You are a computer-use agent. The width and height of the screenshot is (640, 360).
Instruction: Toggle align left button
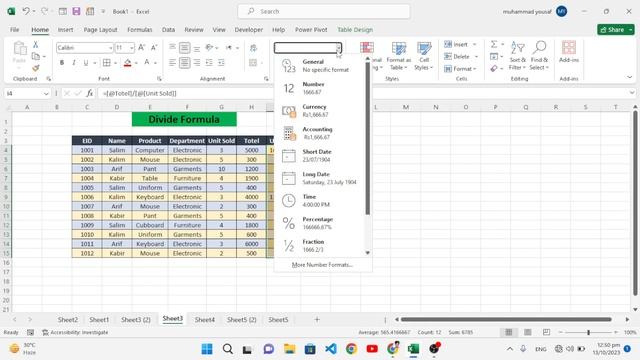click(172, 62)
